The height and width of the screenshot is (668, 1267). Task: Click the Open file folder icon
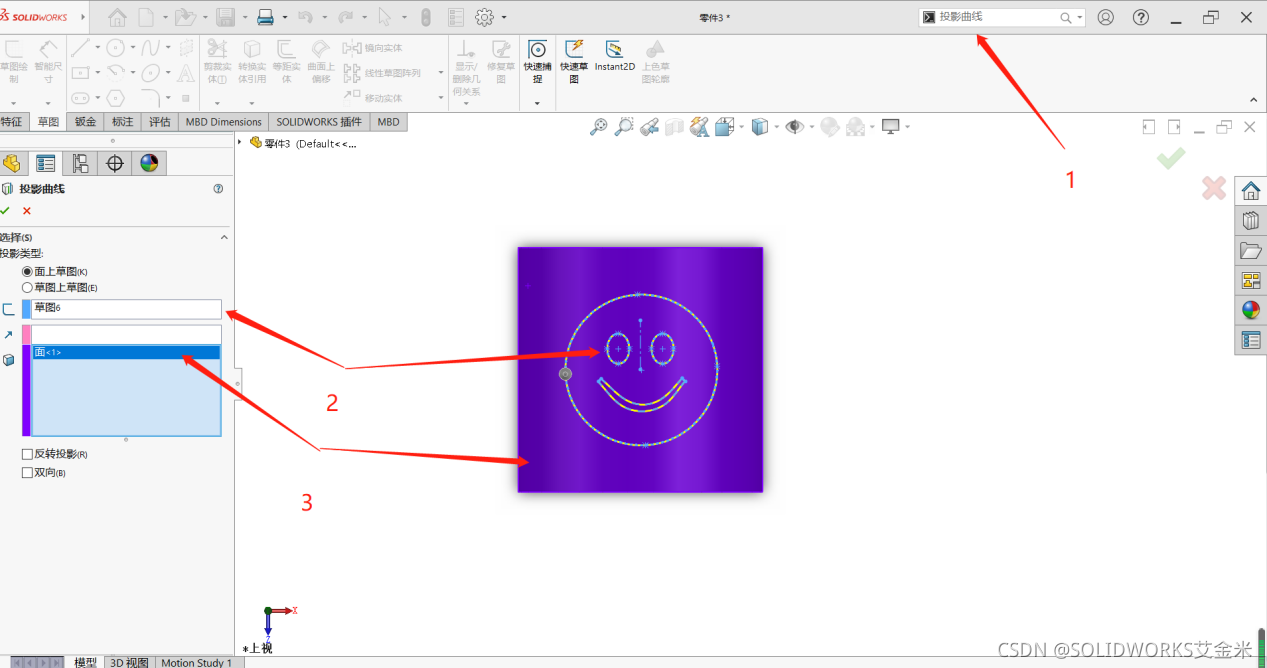click(x=183, y=17)
